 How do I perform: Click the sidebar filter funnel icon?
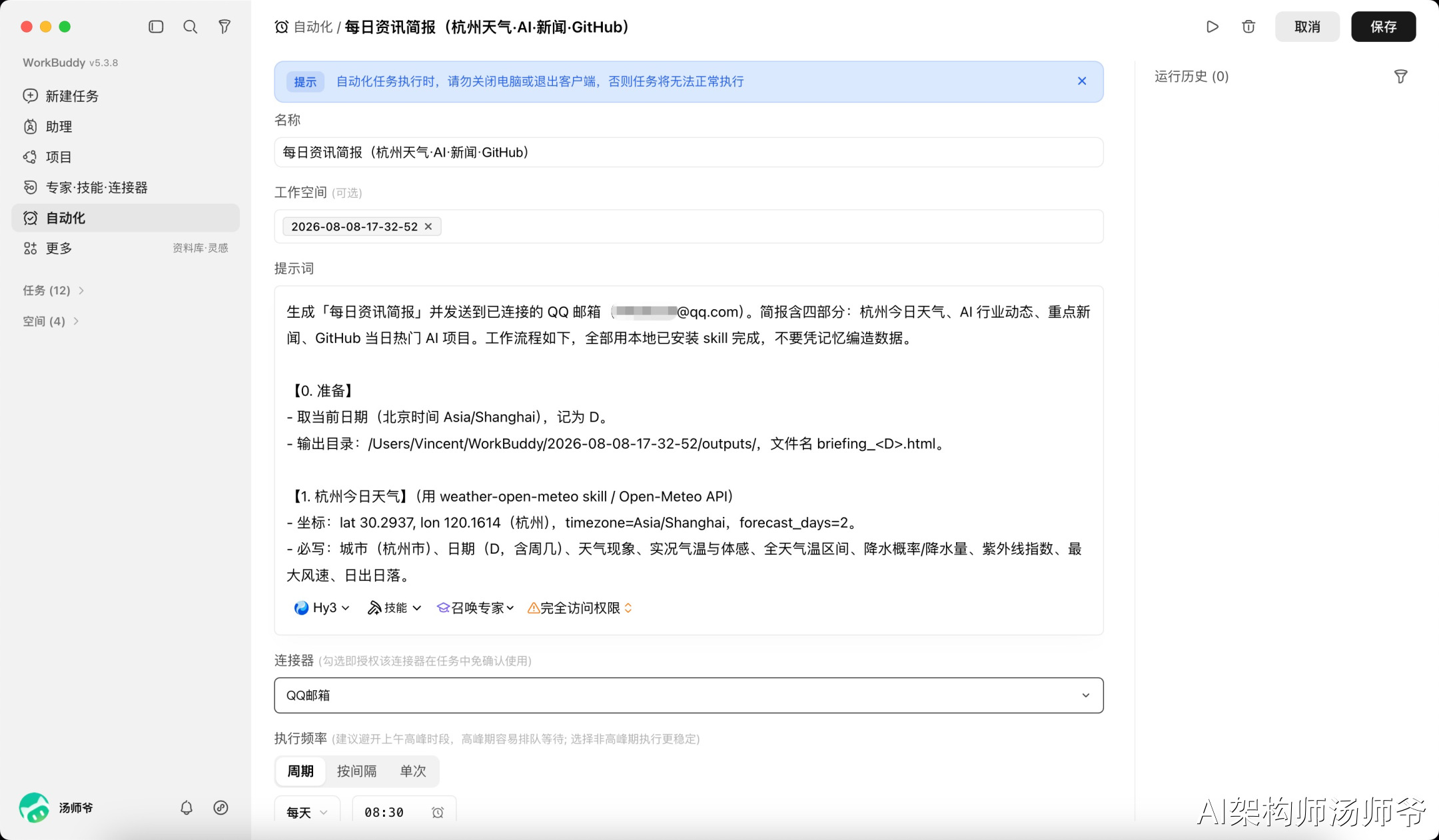point(225,27)
